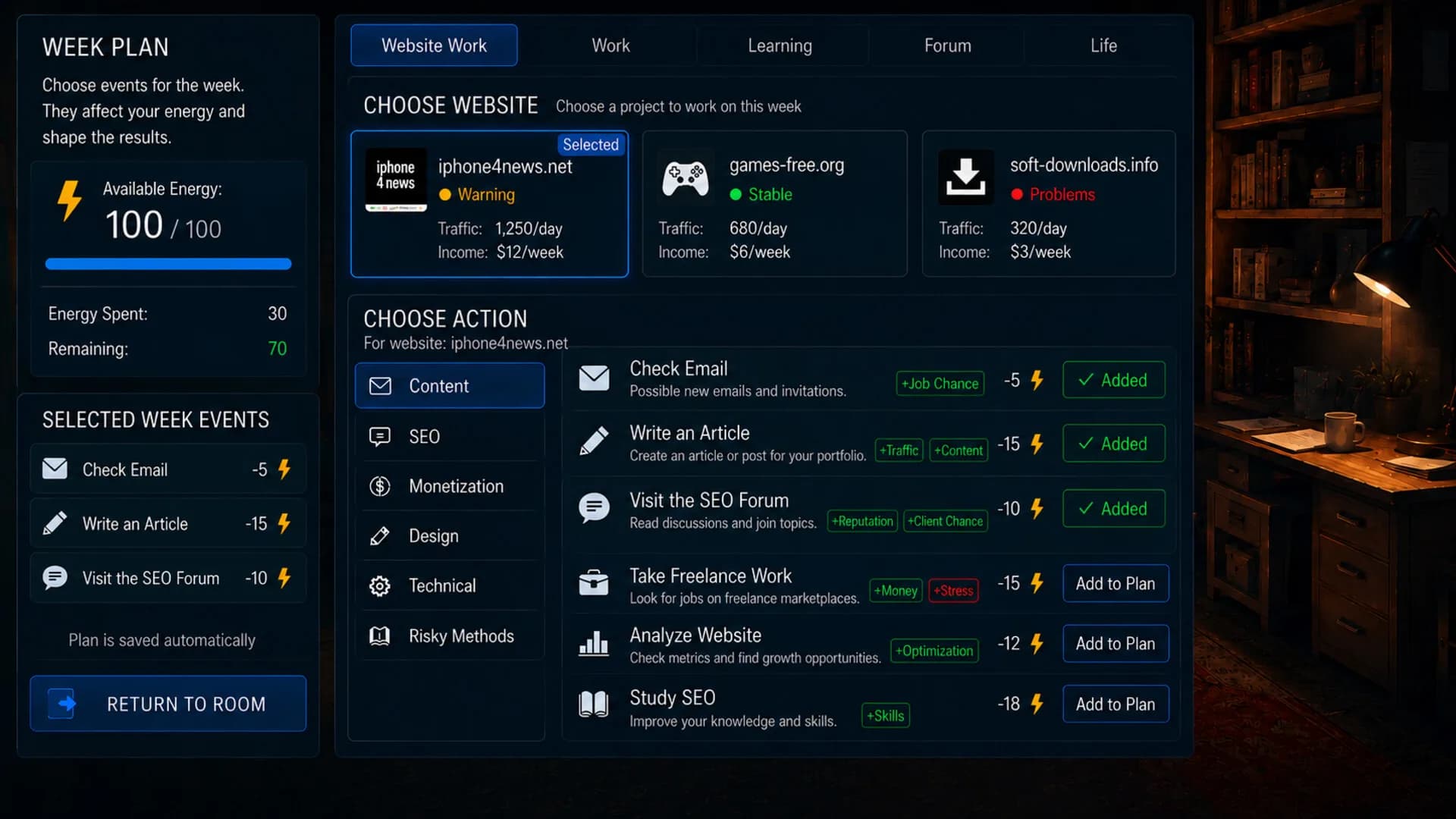Click the pencil icon beside Write an Article action
The image size is (1456, 819).
click(594, 441)
